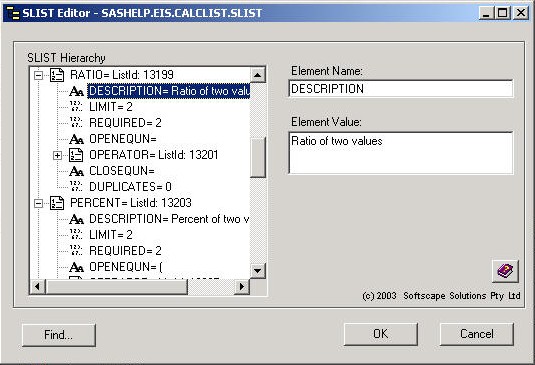The width and height of the screenshot is (535, 365).
Task: Select OPERATOR= ListId: 13201 row
Action: (x=154, y=155)
